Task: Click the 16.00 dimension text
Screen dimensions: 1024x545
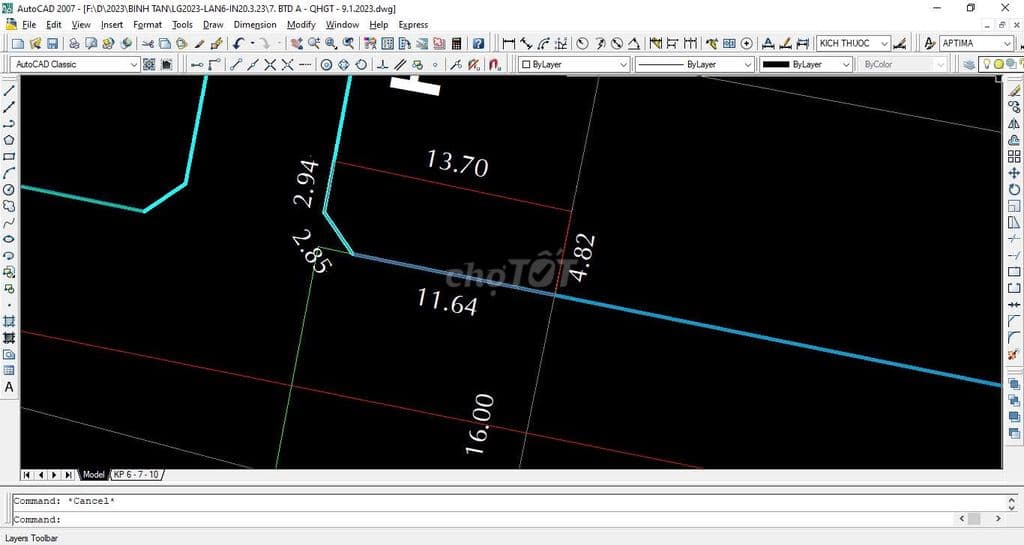Action: (479, 424)
